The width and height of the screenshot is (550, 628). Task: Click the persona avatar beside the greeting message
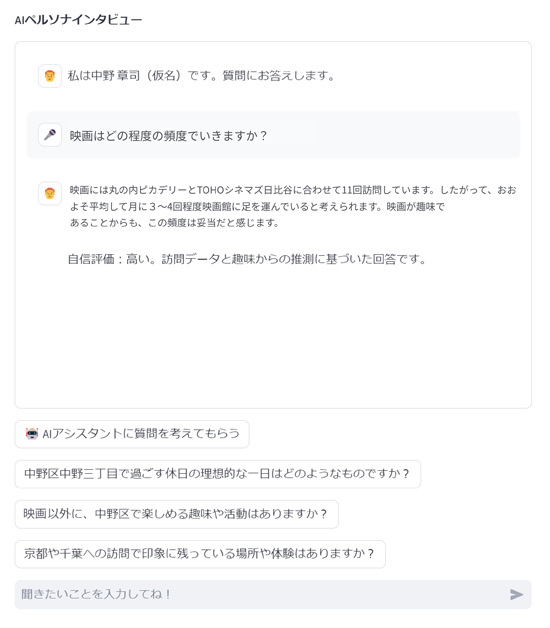(x=50, y=76)
